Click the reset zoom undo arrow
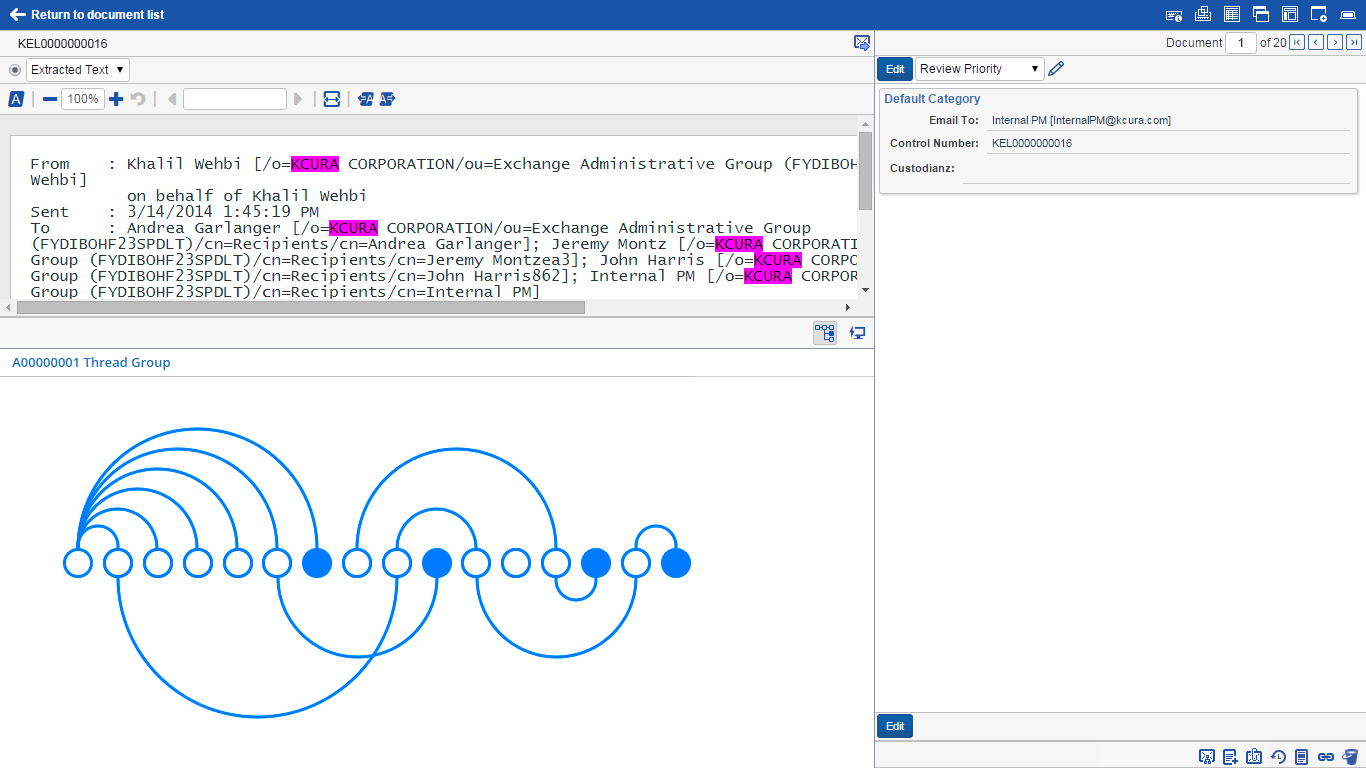This screenshot has width=1366, height=768. 139,99
